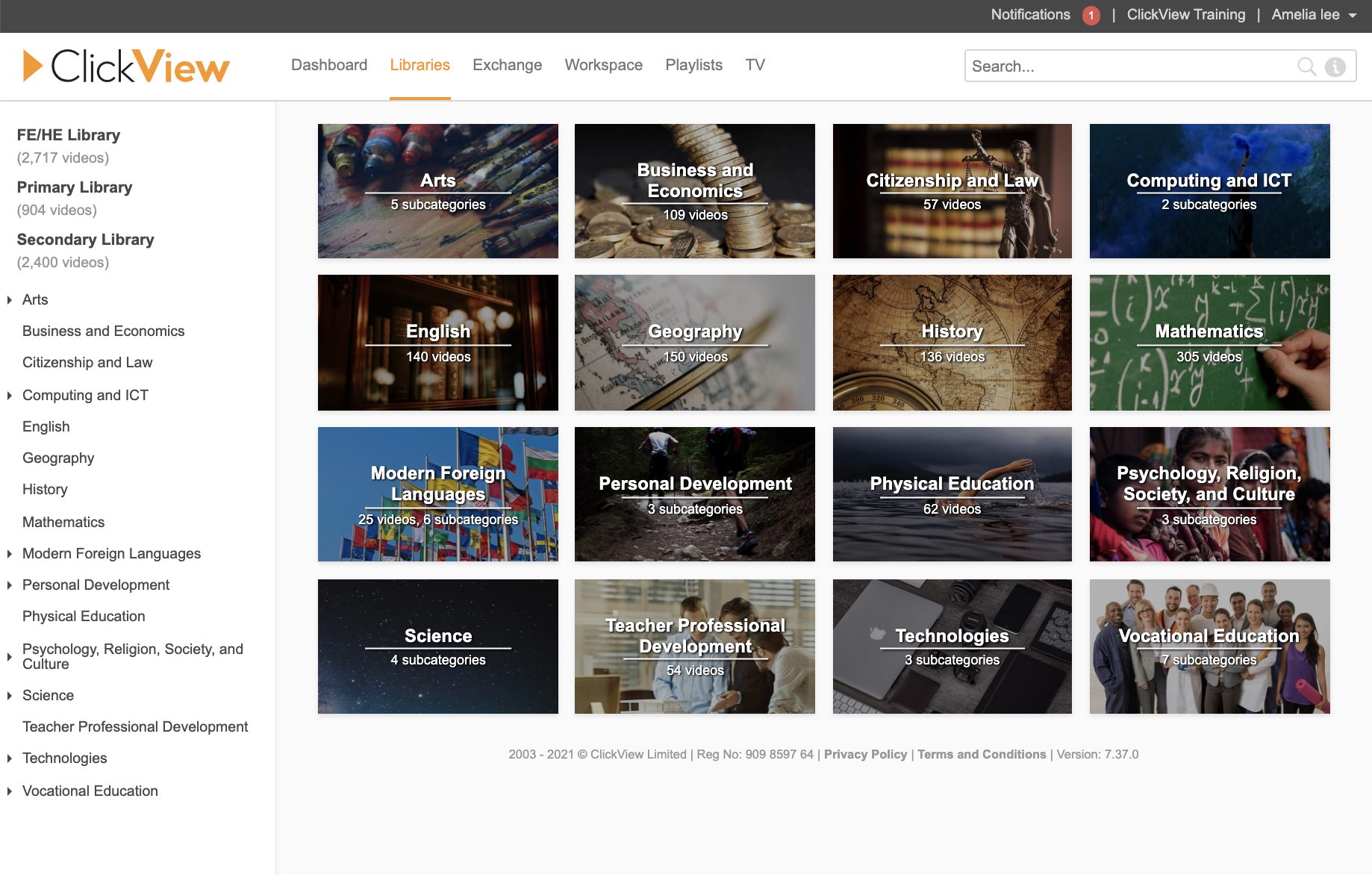Image resolution: width=1372 pixels, height=875 pixels.
Task: Open the Workspace tab
Action: (x=603, y=65)
